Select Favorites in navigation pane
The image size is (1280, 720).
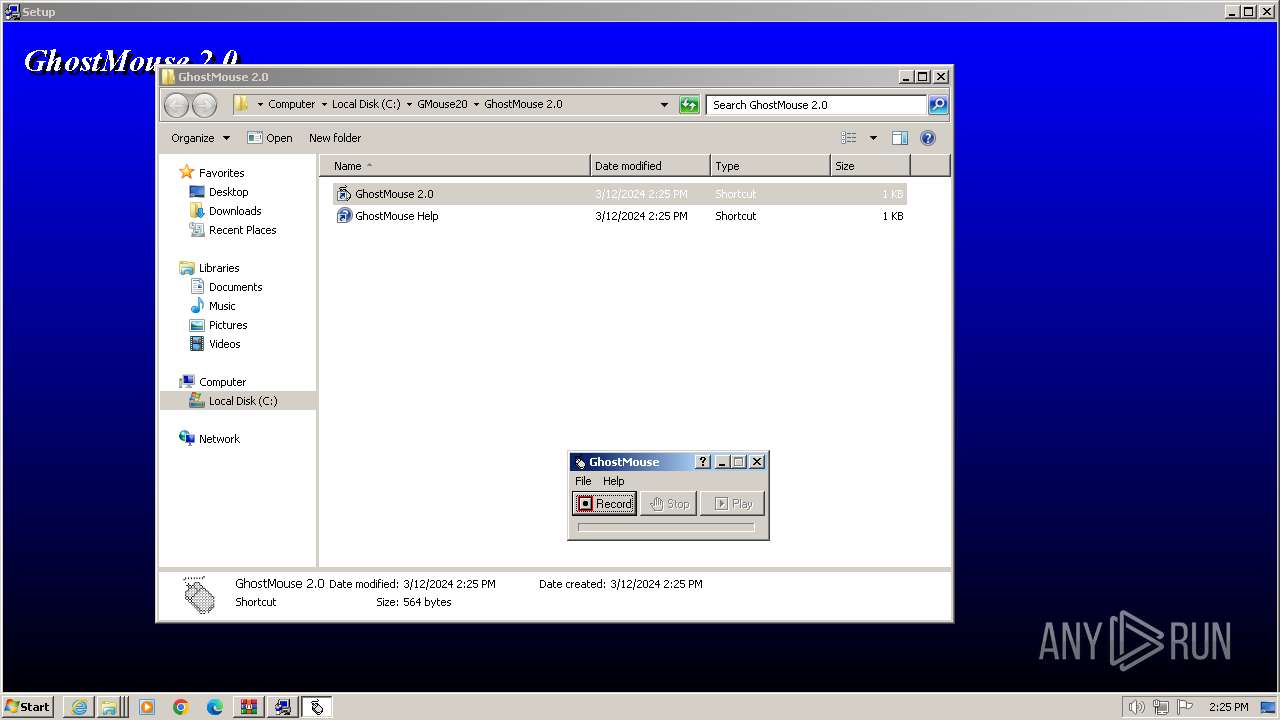coord(221,173)
